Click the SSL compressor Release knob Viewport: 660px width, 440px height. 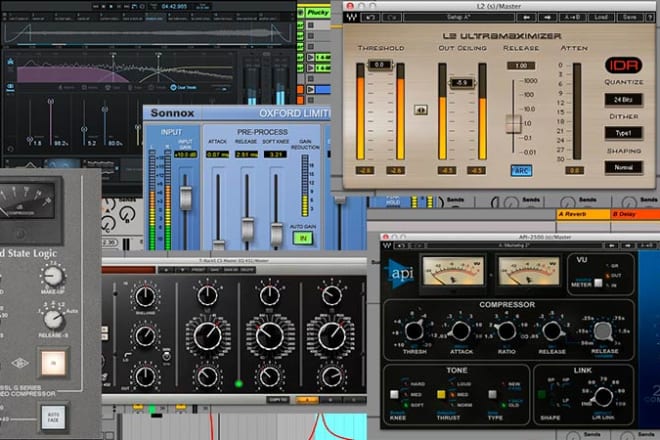tap(53, 320)
